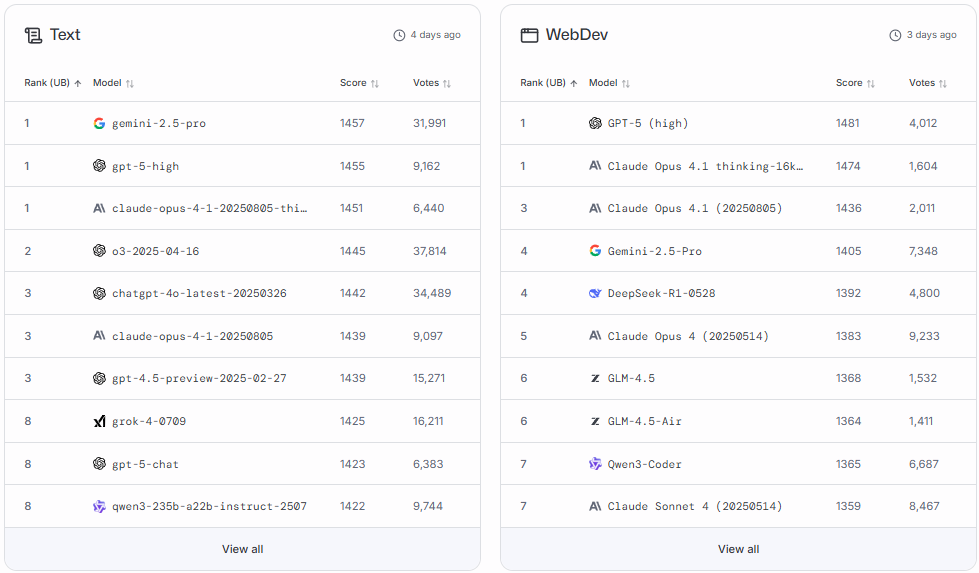Viewport: 979px width, 573px height.
Task: Select gpt-5-chat model name
Action: pos(145,464)
